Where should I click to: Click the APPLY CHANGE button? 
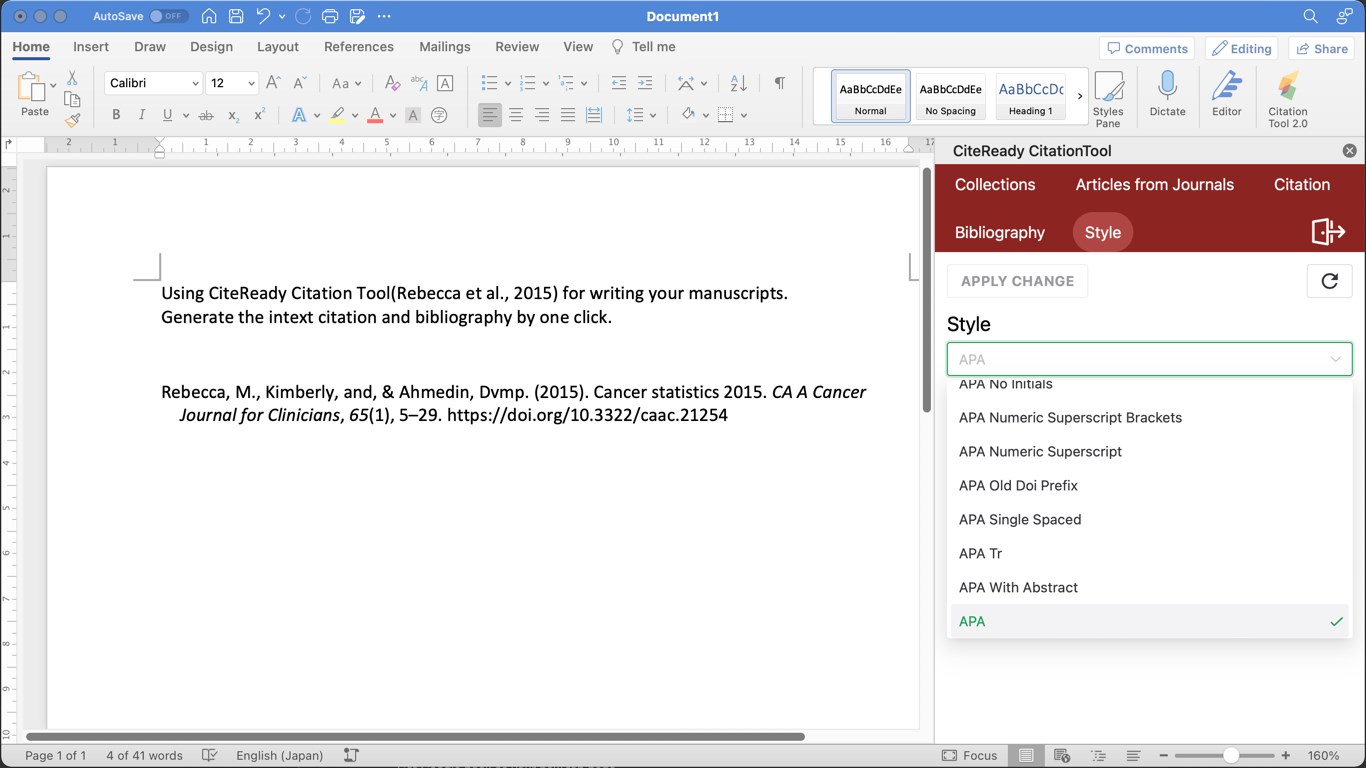click(1017, 281)
